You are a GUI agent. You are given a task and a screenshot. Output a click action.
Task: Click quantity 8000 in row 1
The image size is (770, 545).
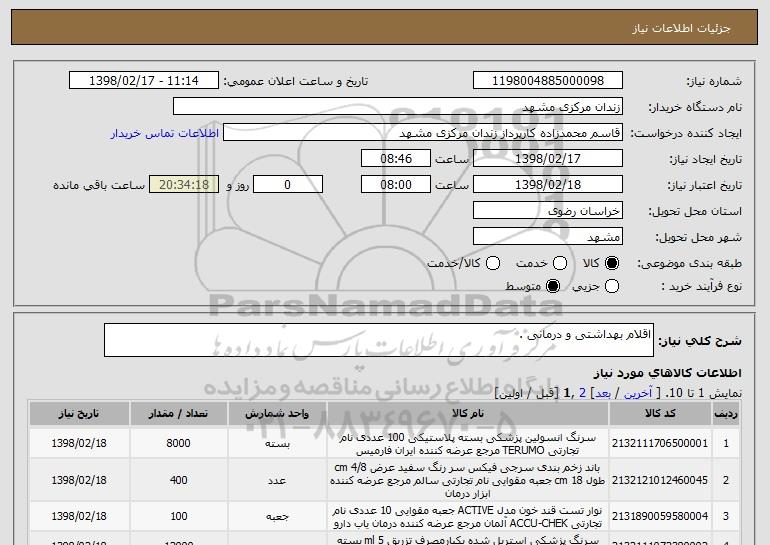(x=178, y=443)
